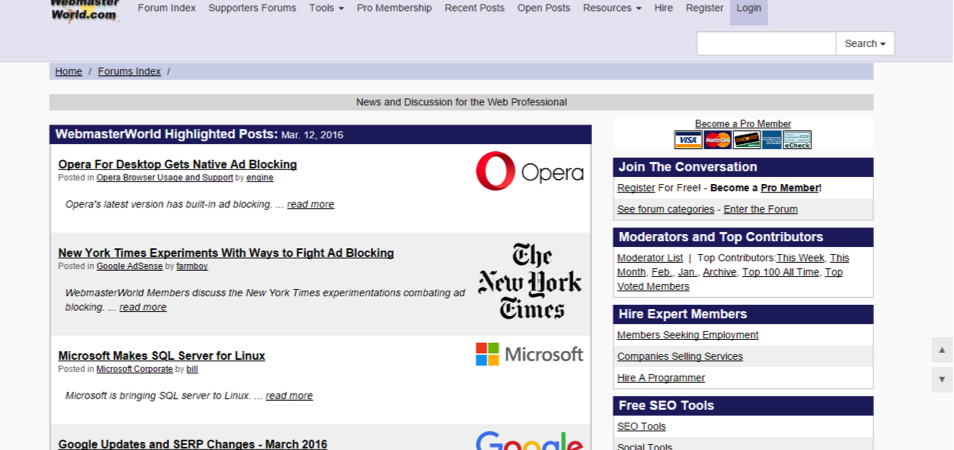Screen dimensions: 954x450
Task: Click 'Enter the Forum' link
Action: [761, 209]
